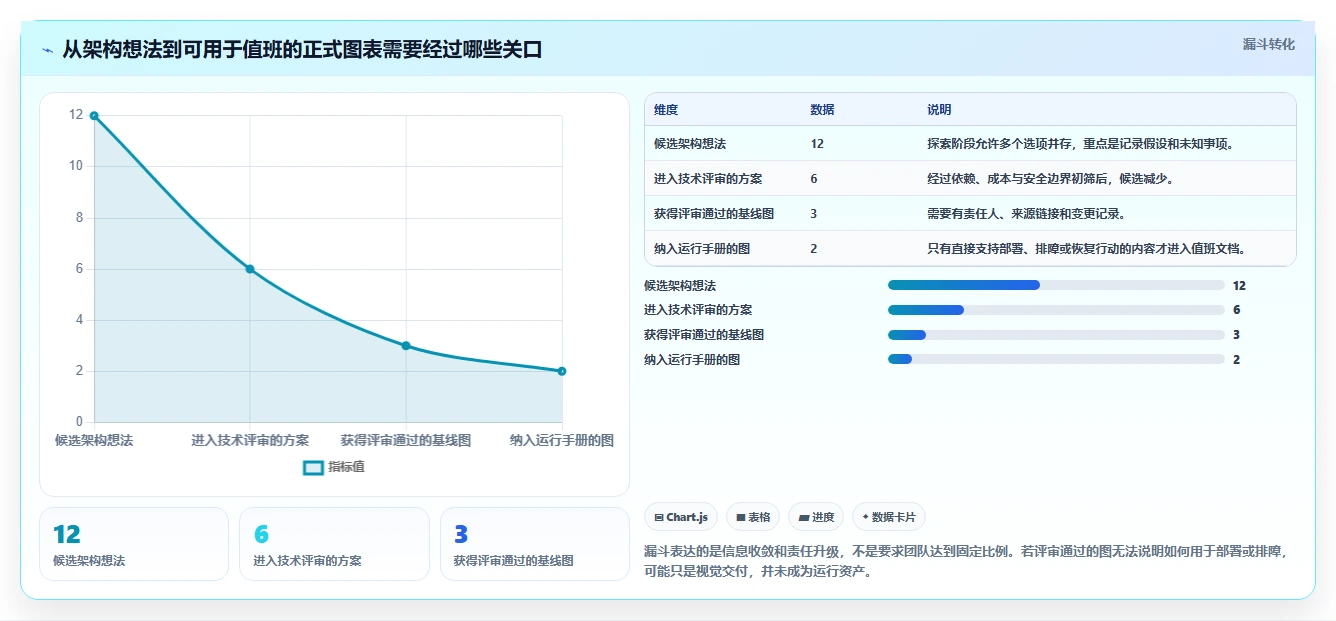This screenshot has width=1336, height=621.
Task: Click the 获得评审通过的基线图 progress bar
Action: 1056,335
